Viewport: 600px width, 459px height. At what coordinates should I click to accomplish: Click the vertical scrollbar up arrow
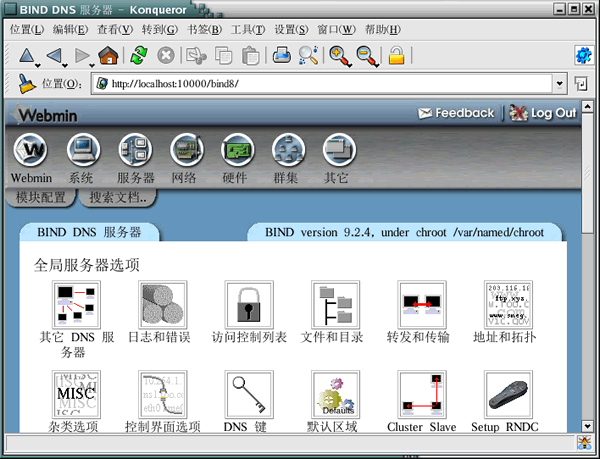coord(587,106)
